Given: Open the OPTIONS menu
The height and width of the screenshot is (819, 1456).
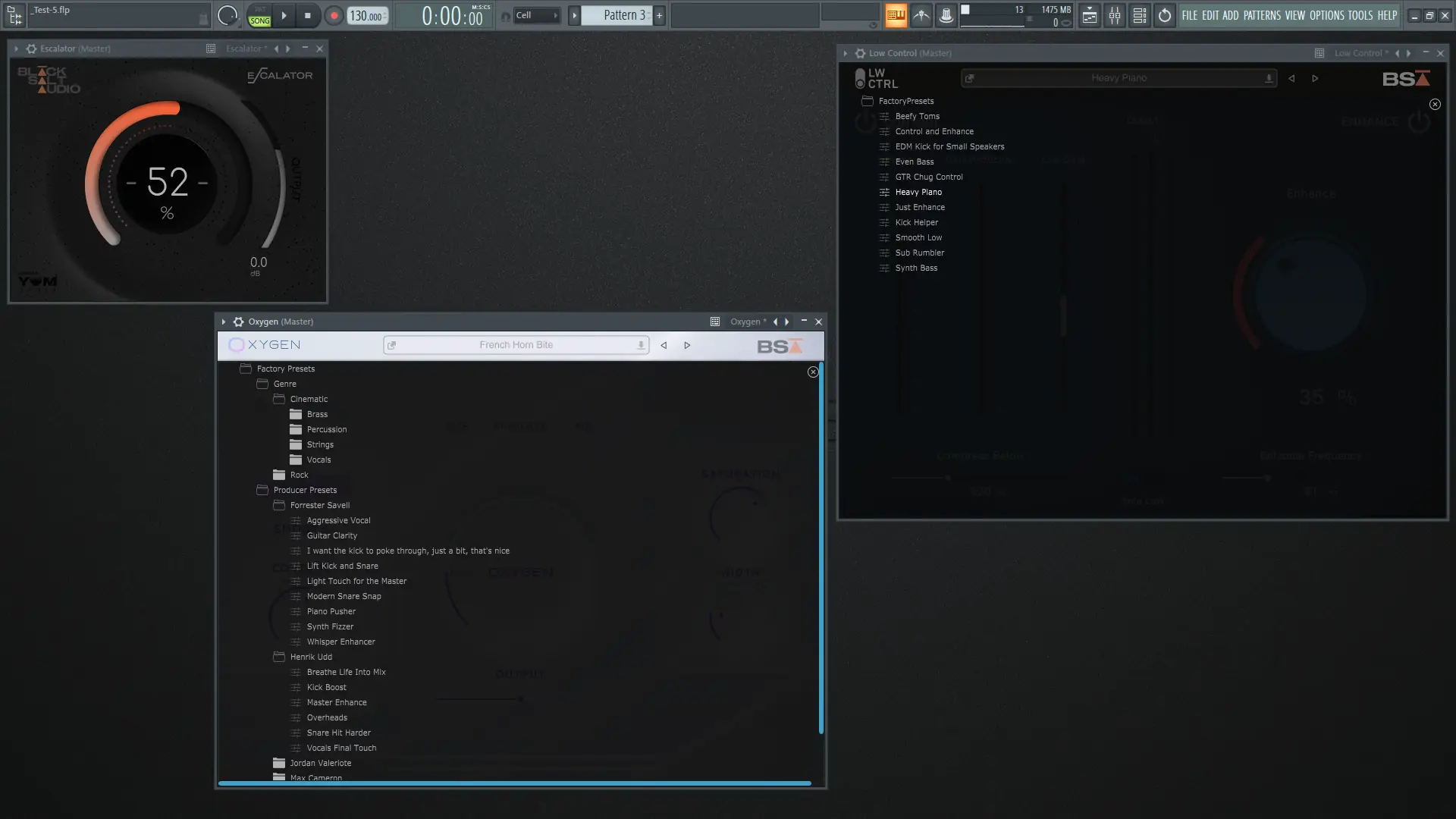Looking at the screenshot, I should tap(1326, 15).
